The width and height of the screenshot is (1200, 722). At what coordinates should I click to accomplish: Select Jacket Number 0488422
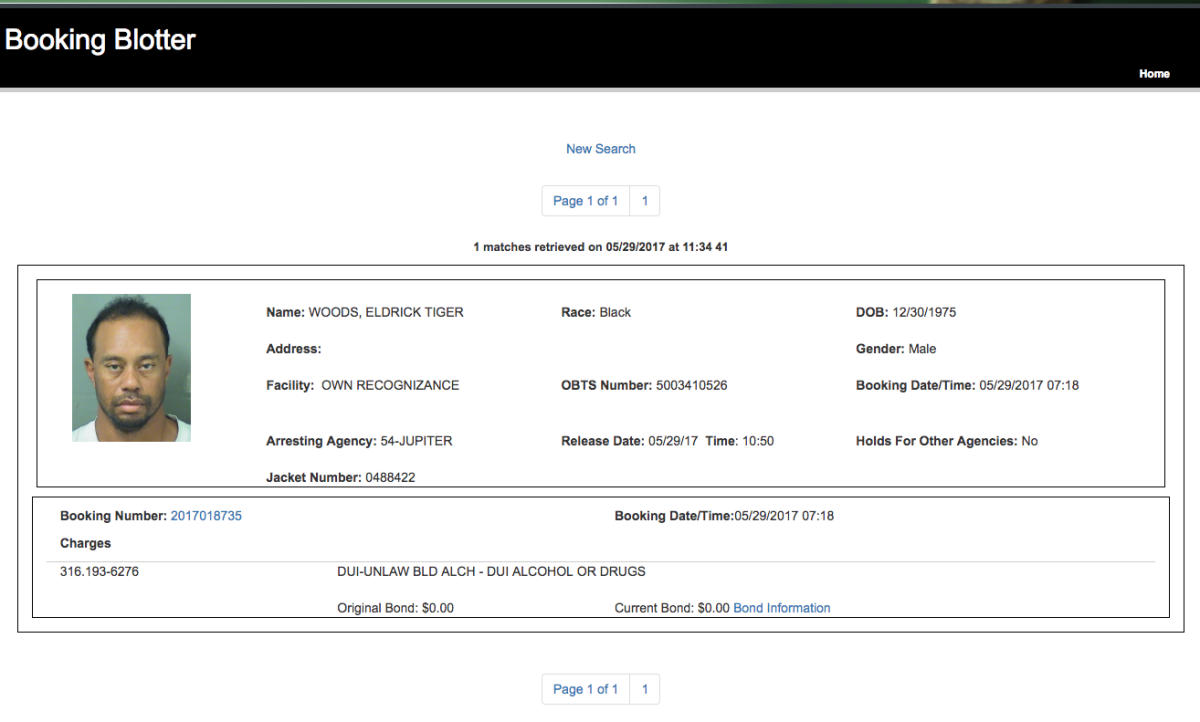341,478
